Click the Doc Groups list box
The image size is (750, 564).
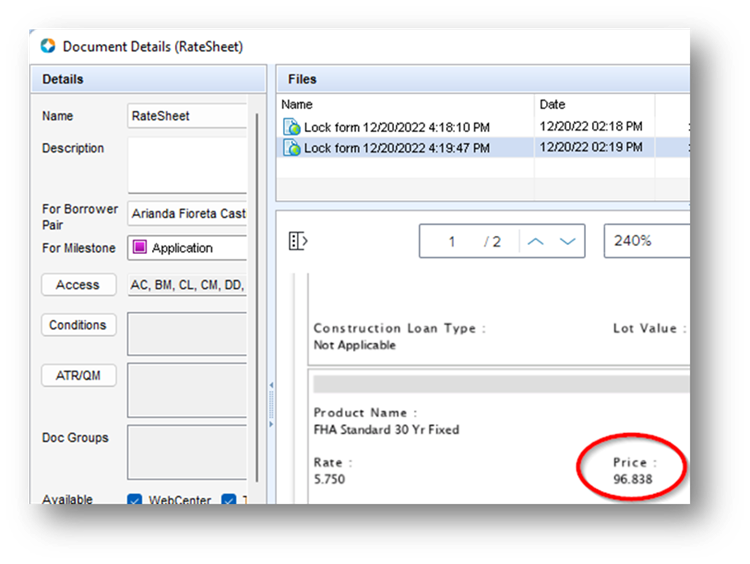point(187,452)
